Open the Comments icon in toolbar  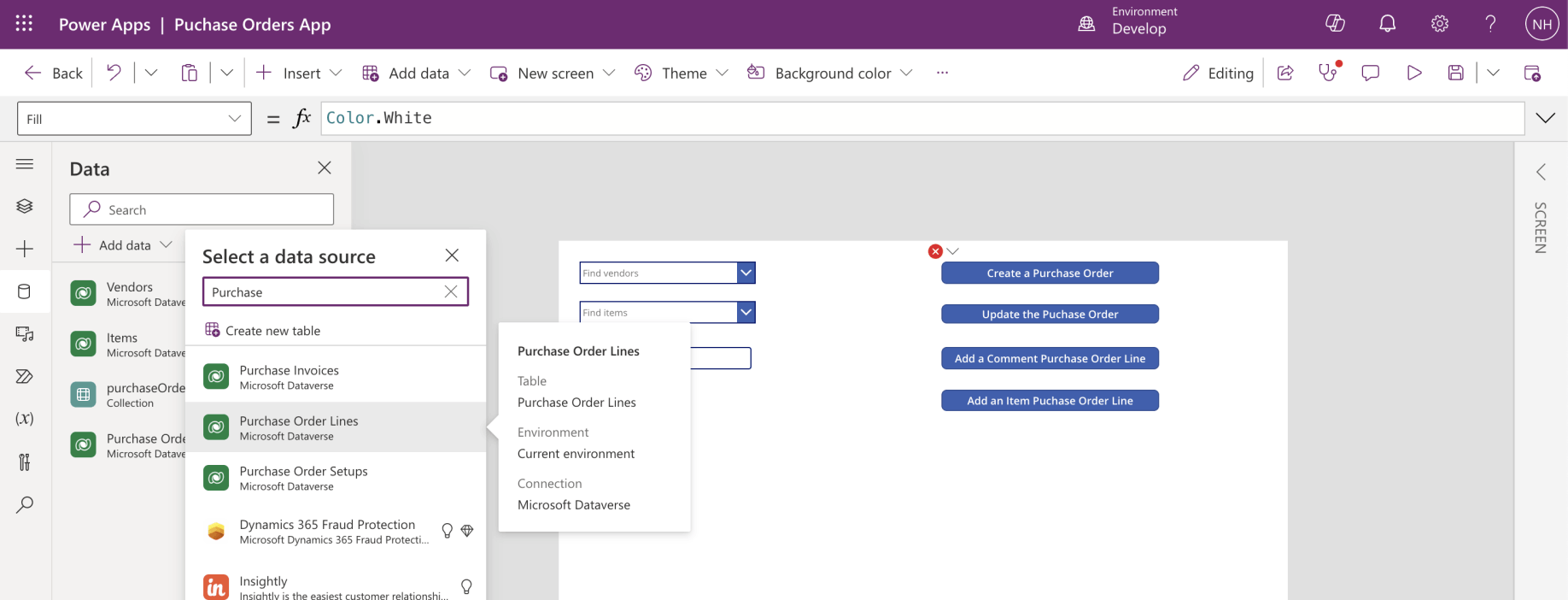pyautogui.click(x=1371, y=74)
